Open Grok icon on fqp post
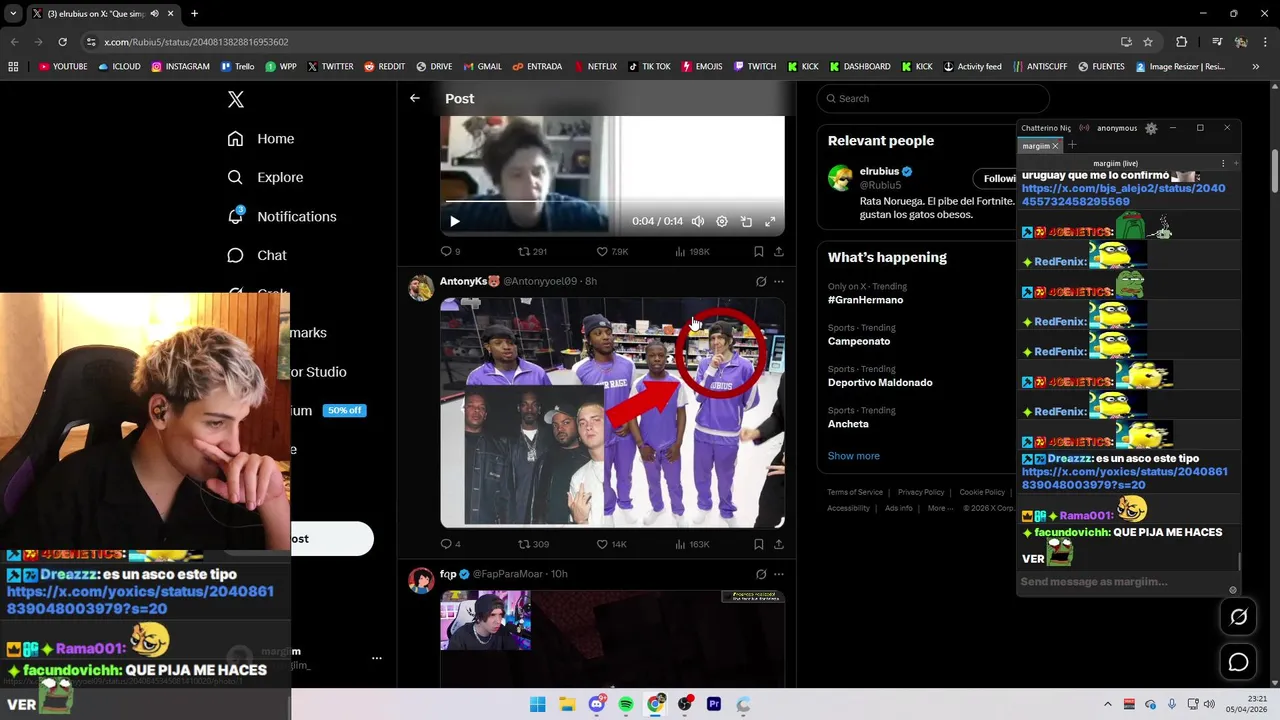Screen dimensions: 1280x720 pos(761,574)
